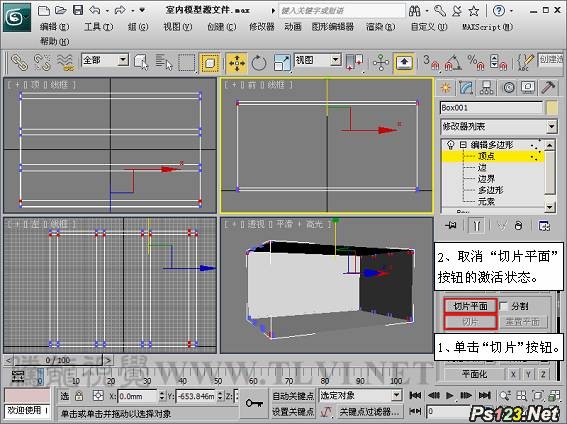Click the Set Key key icon

point(255,403)
